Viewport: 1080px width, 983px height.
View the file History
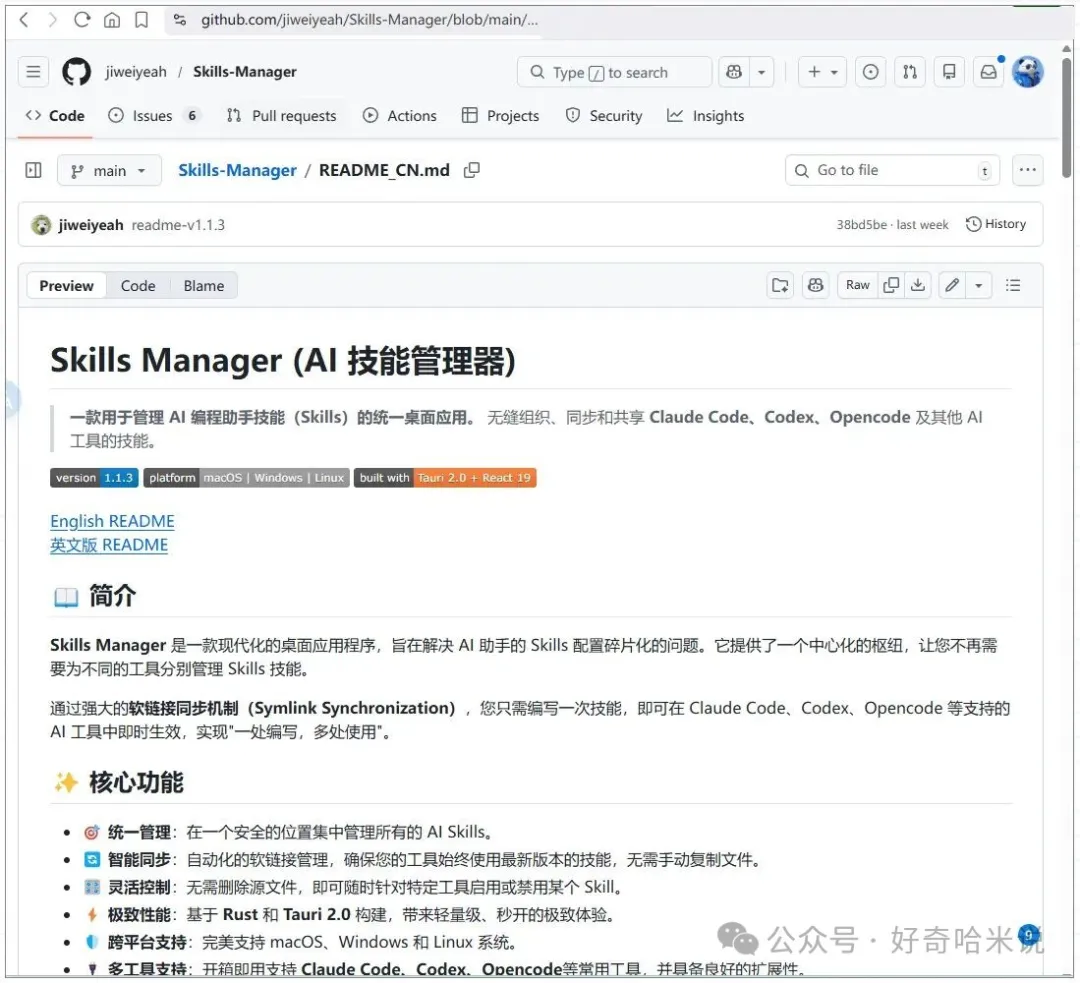point(996,224)
